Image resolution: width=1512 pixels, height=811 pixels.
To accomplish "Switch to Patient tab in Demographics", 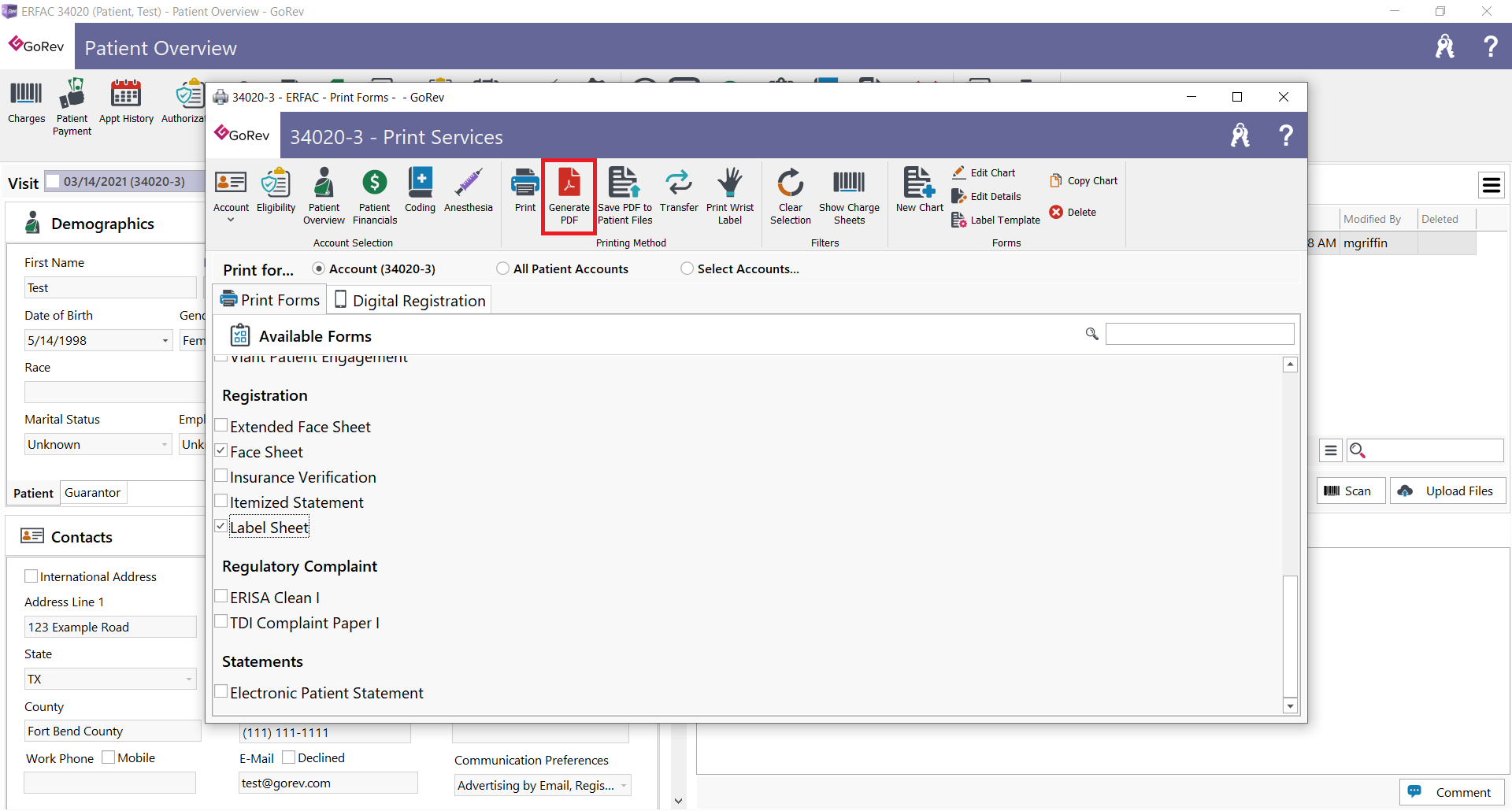I will point(34,493).
